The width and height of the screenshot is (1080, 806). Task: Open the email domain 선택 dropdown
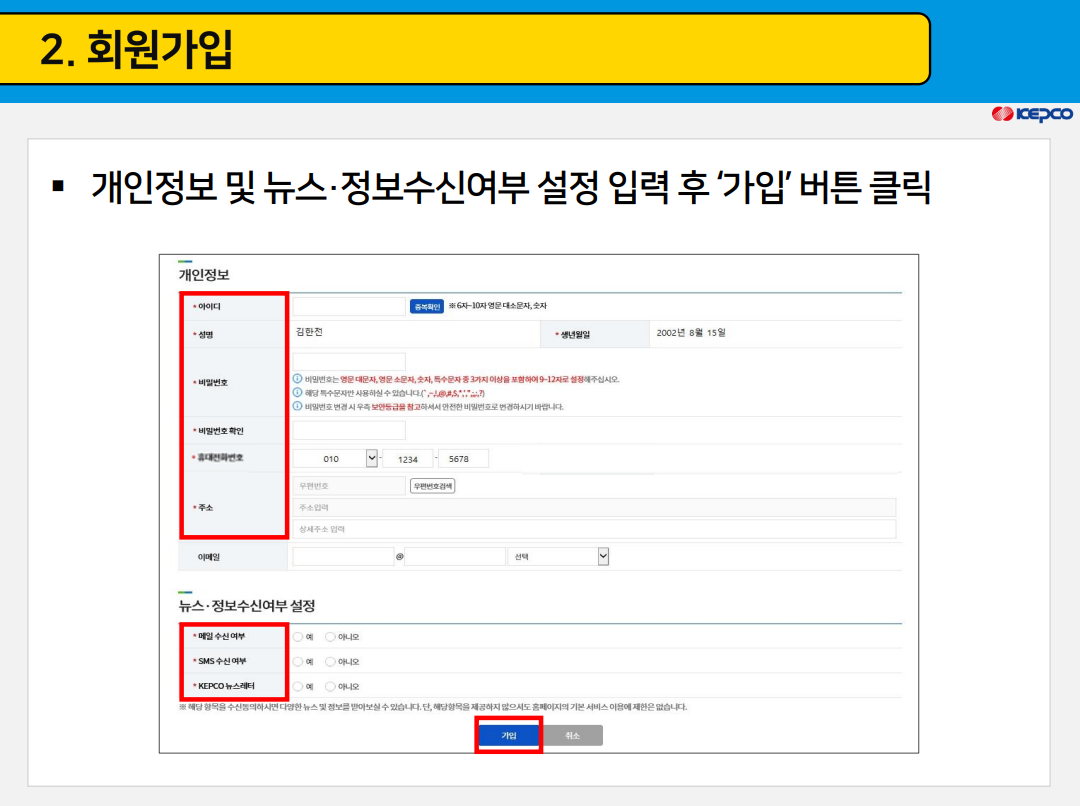tap(560, 556)
